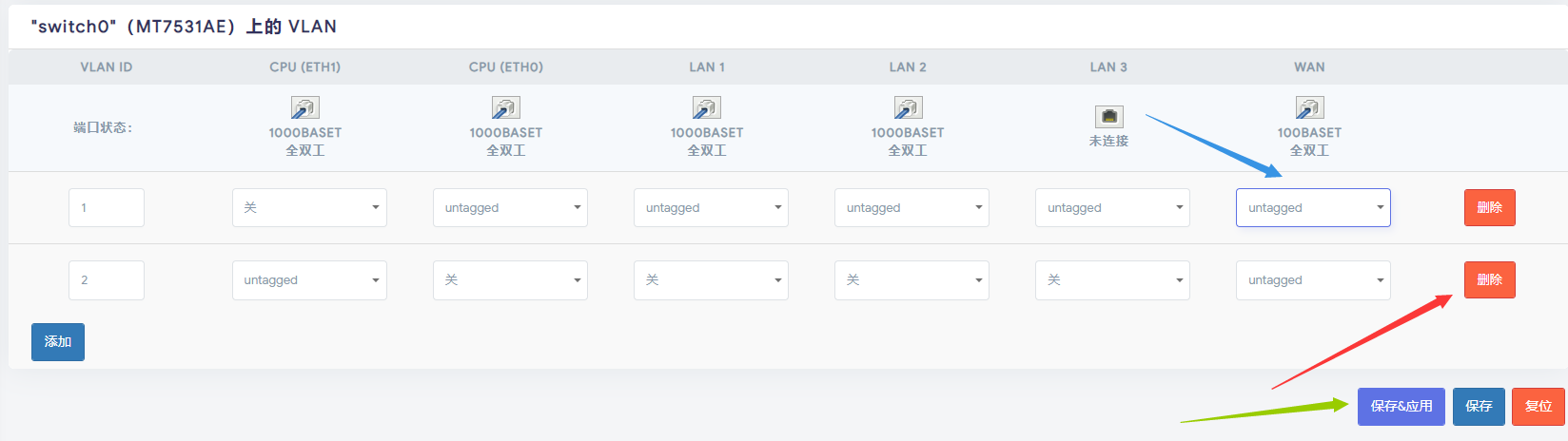Viewport: 1568px width, 441px height.
Task: Click 添加 to add a VLAN
Action: click(x=58, y=342)
